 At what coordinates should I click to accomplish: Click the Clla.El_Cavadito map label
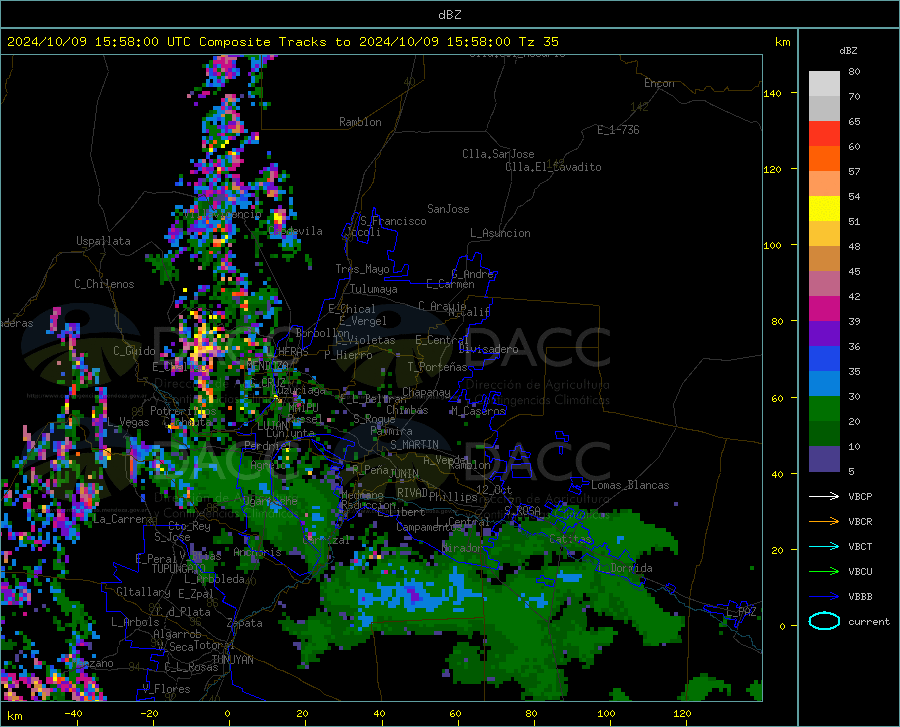click(x=553, y=167)
